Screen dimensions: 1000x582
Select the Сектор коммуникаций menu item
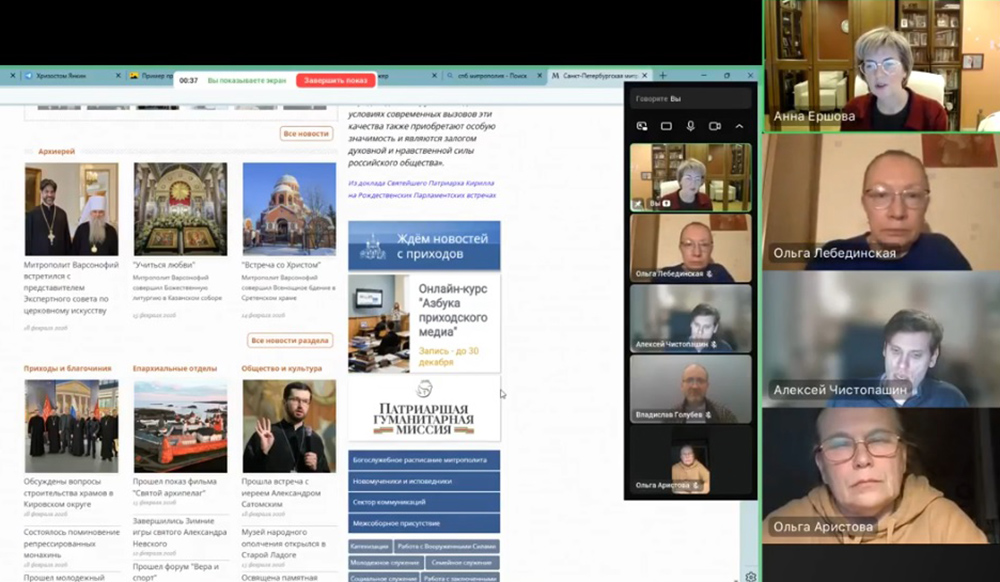click(424, 502)
